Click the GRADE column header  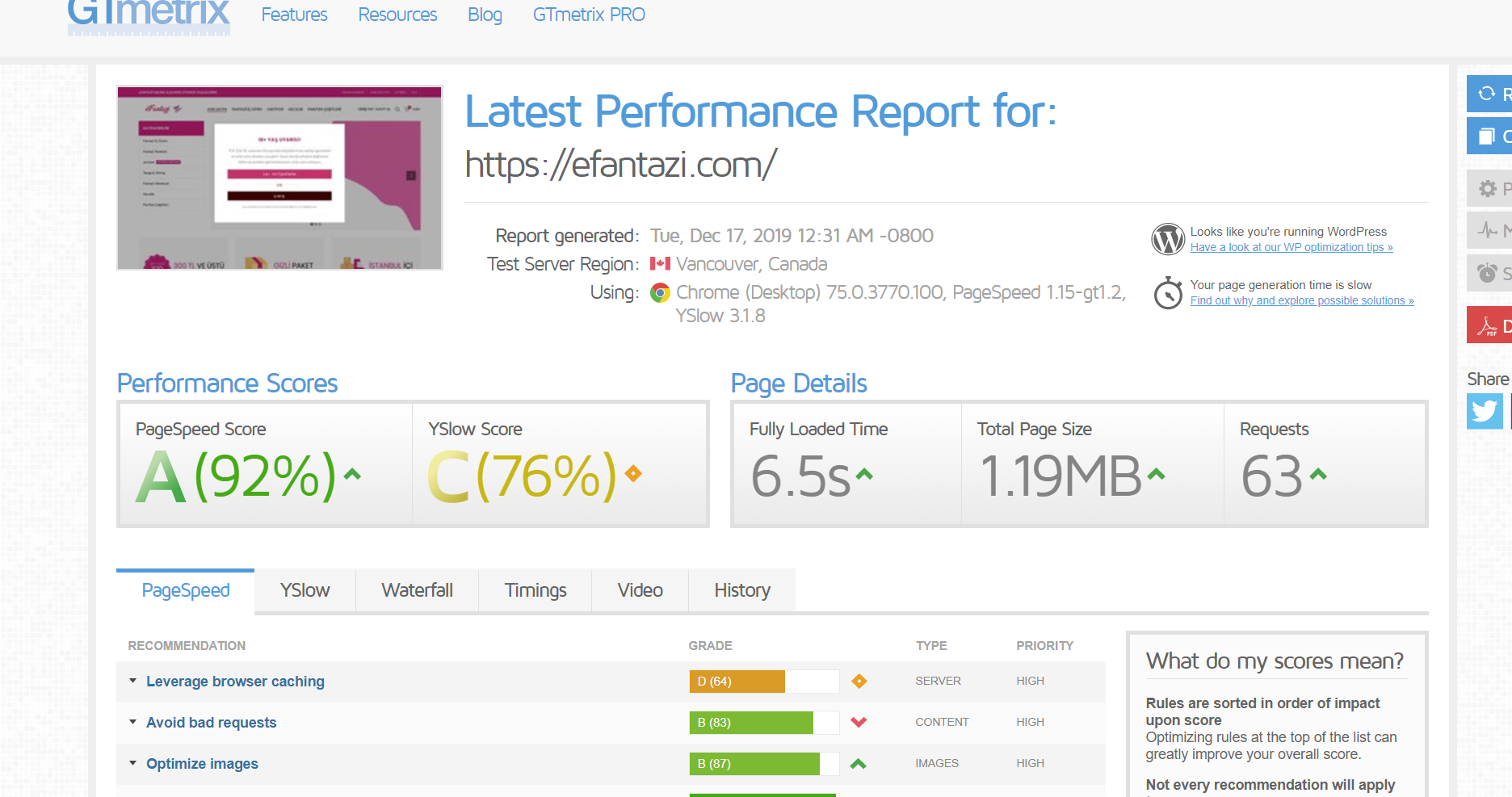(710, 646)
